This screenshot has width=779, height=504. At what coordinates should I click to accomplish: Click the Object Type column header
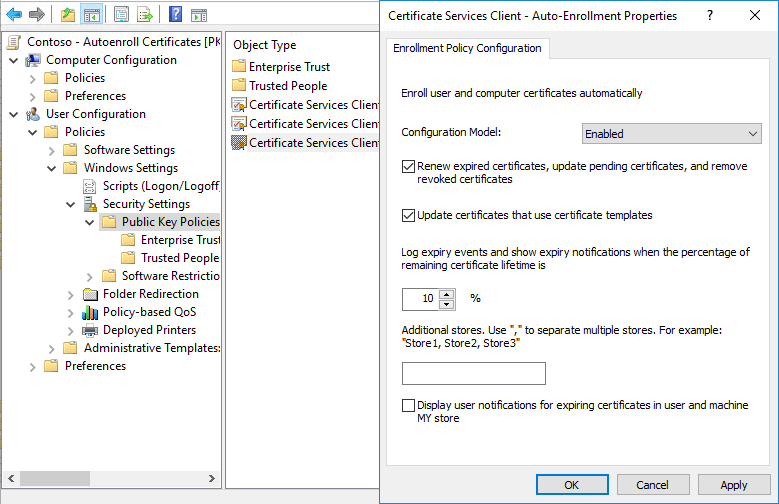point(265,45)
